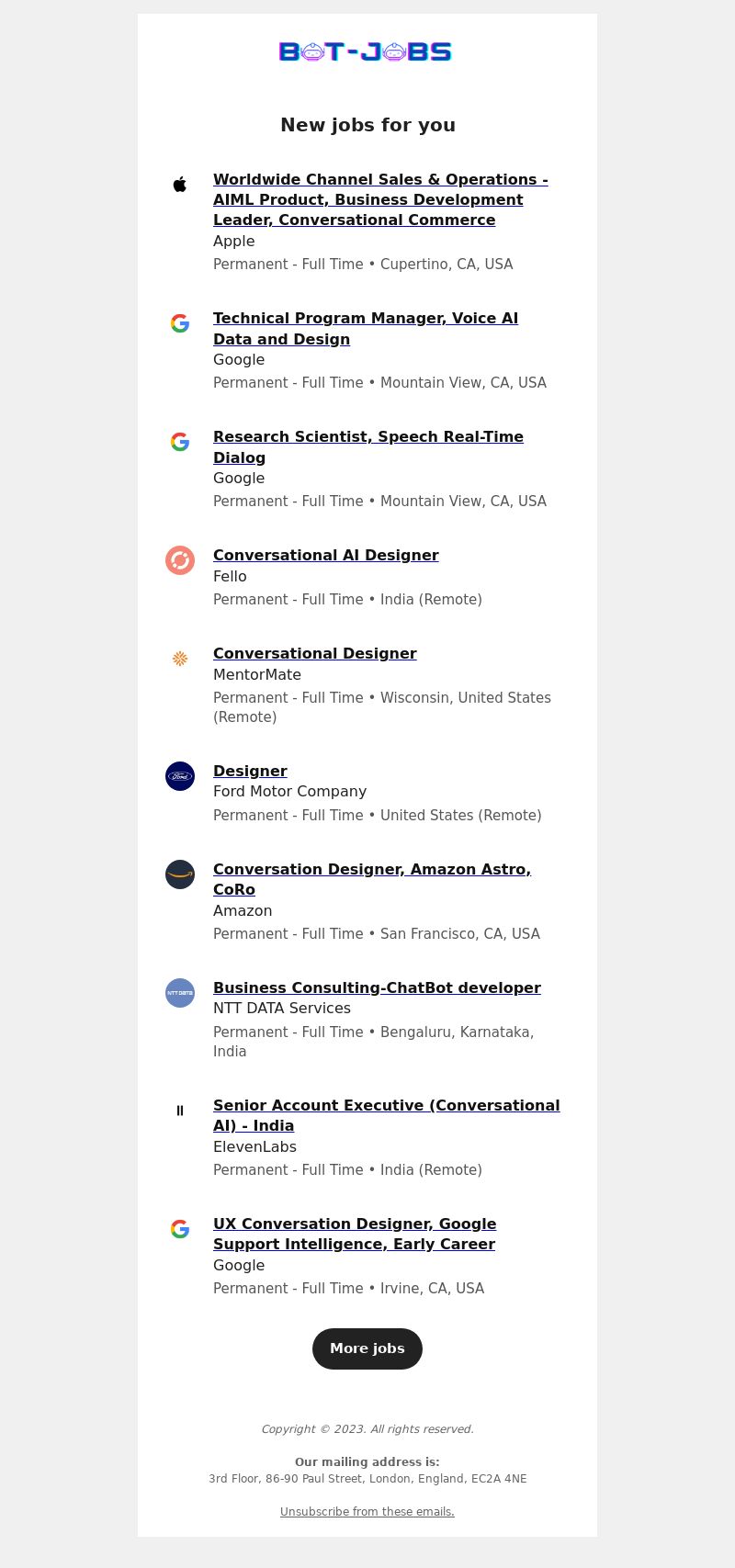Image resolution: width=735 pixels, height=1568 pixels.
Task: Click the NTT DATA logo icon
Action: click(180, 993)
